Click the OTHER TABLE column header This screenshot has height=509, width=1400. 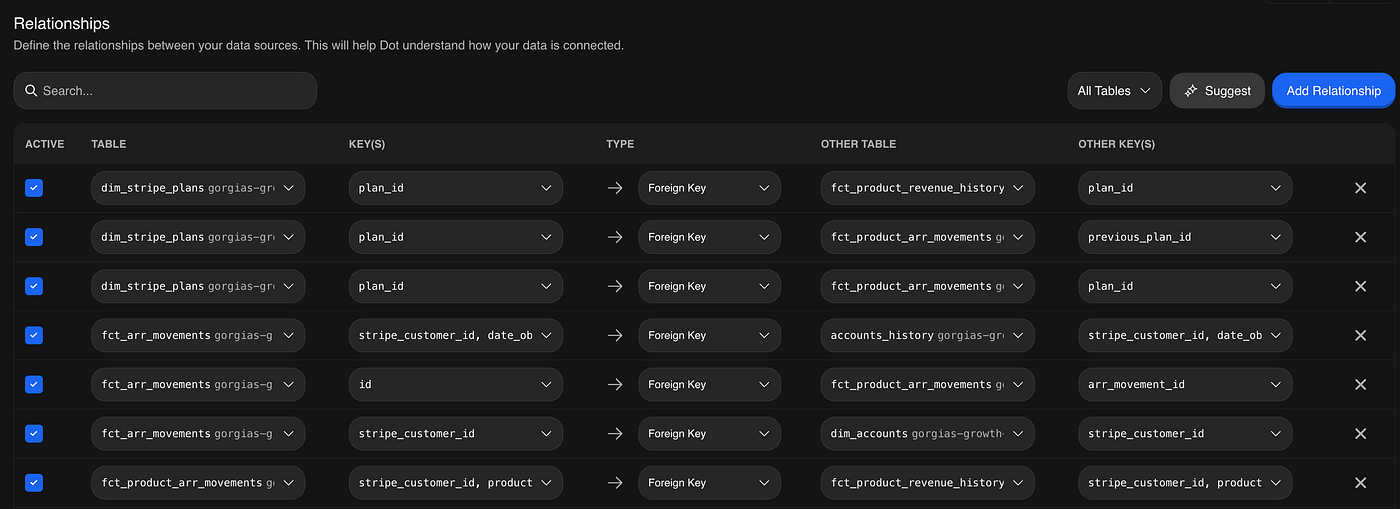(859, 144)
